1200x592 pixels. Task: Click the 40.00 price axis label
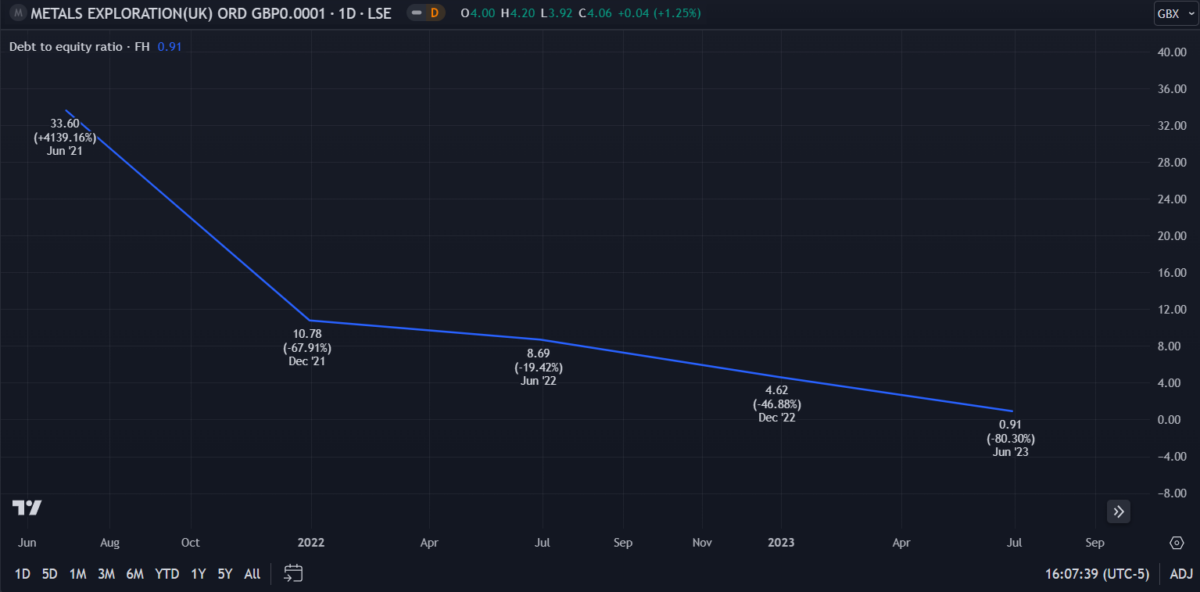tap(1171, 52)
